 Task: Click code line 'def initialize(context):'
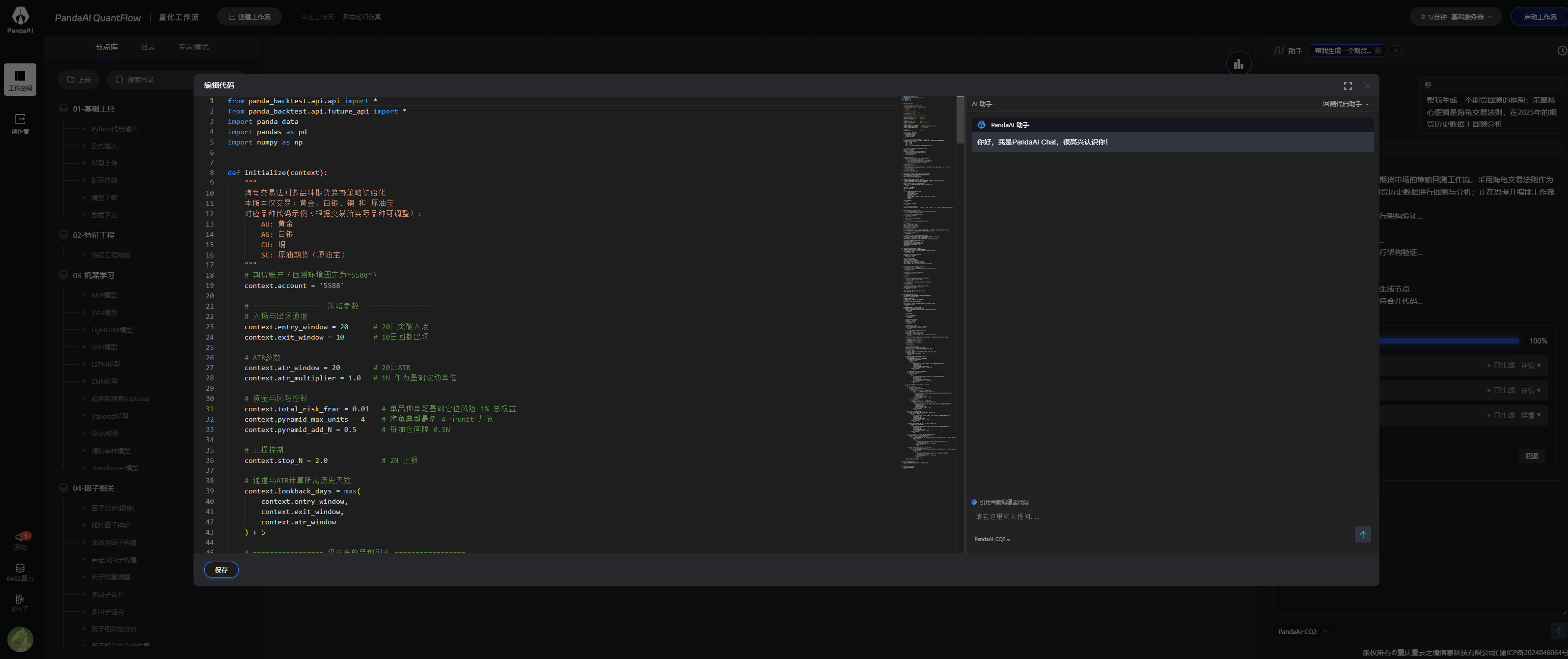click(x=277, y=172)
